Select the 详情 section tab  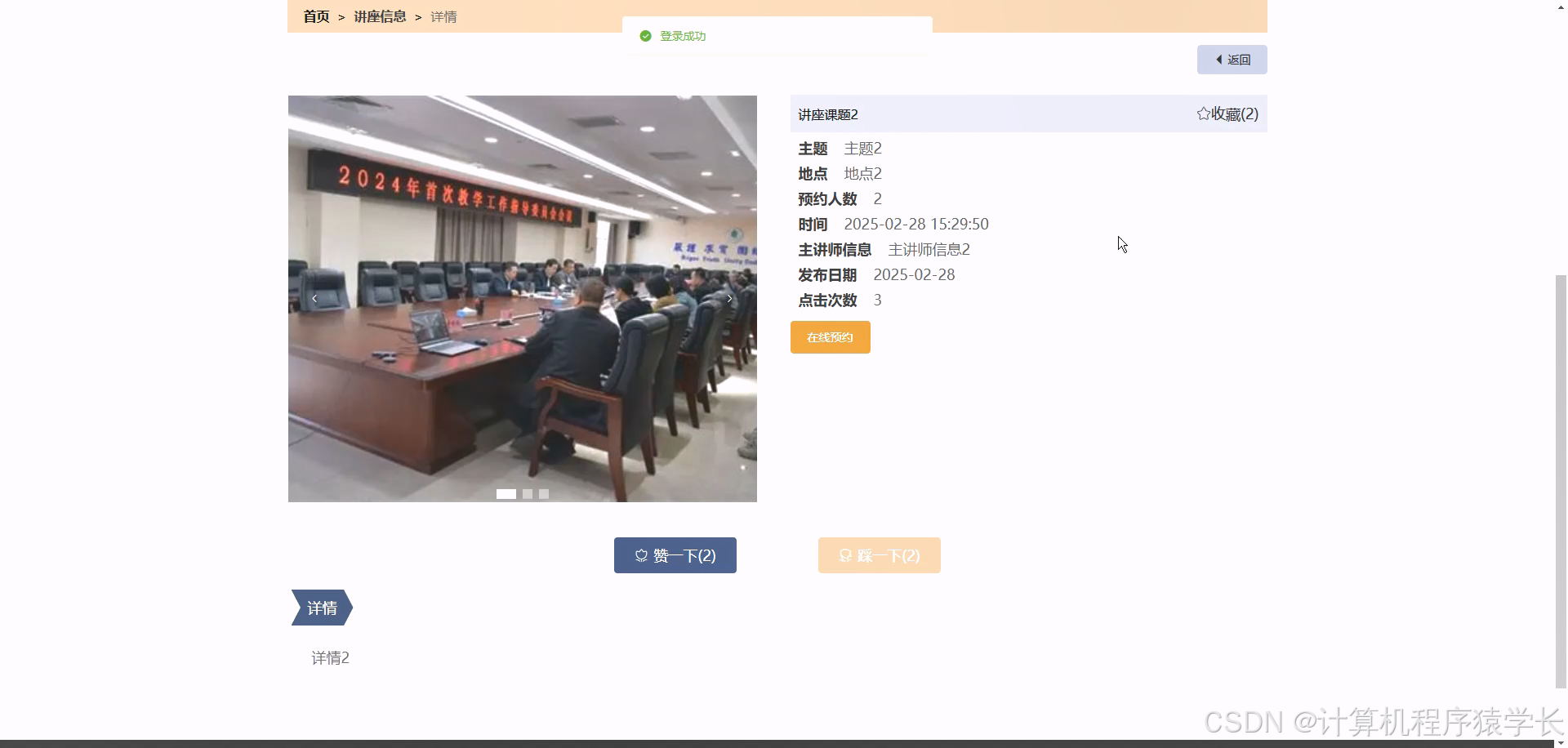coord(321,607)
